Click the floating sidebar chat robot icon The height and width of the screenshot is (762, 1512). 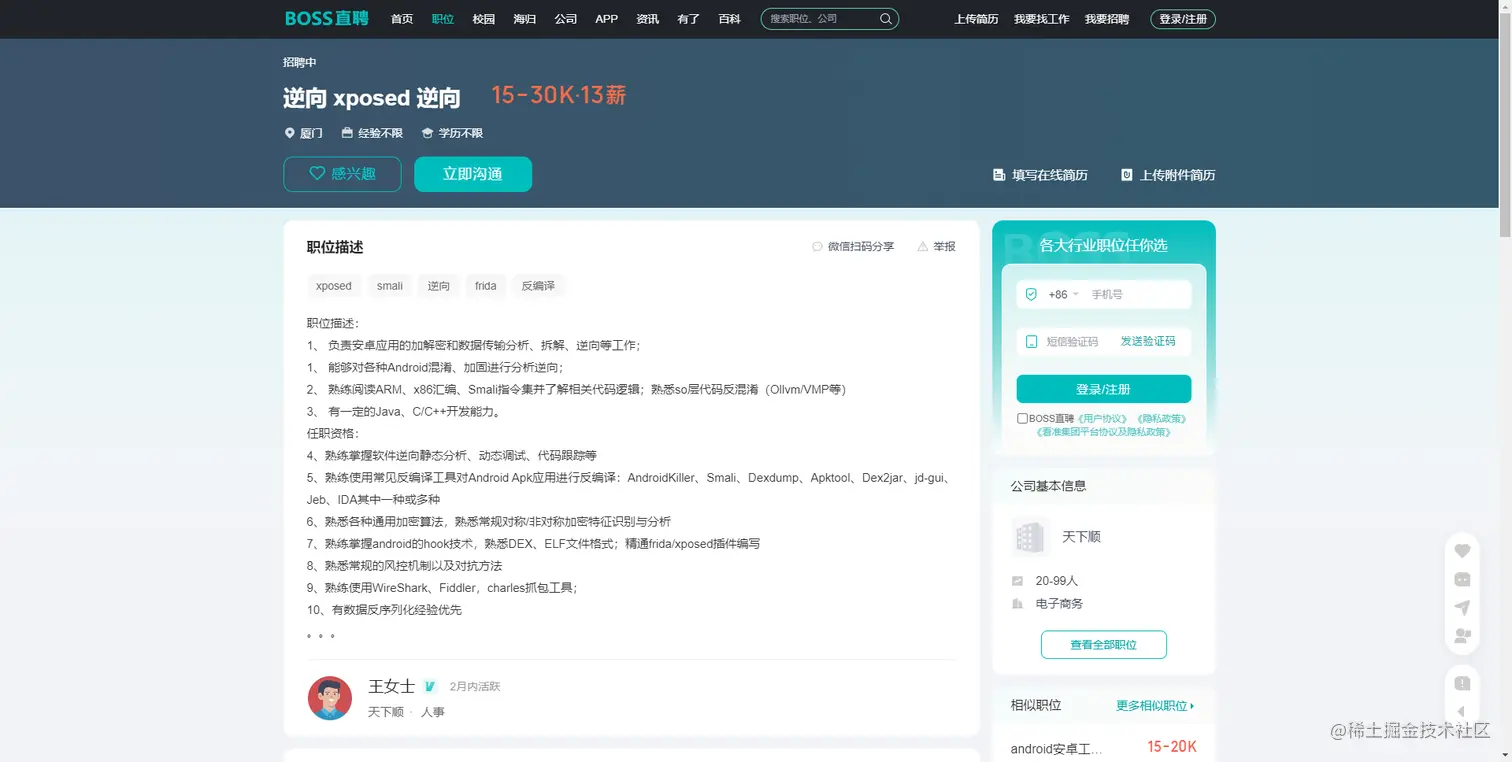coord(1462,579)
